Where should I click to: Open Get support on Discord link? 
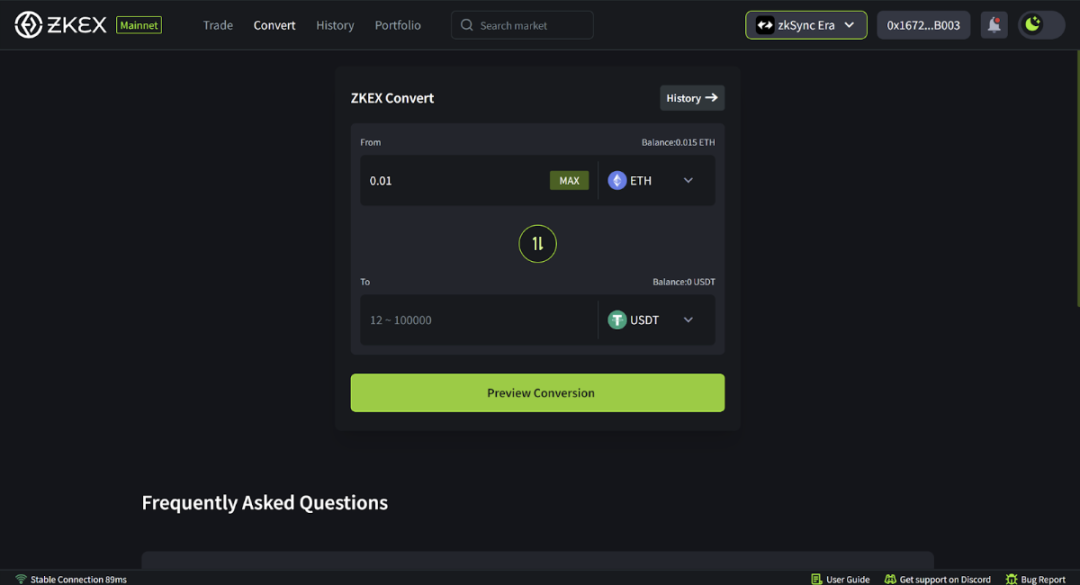[937, 579]
